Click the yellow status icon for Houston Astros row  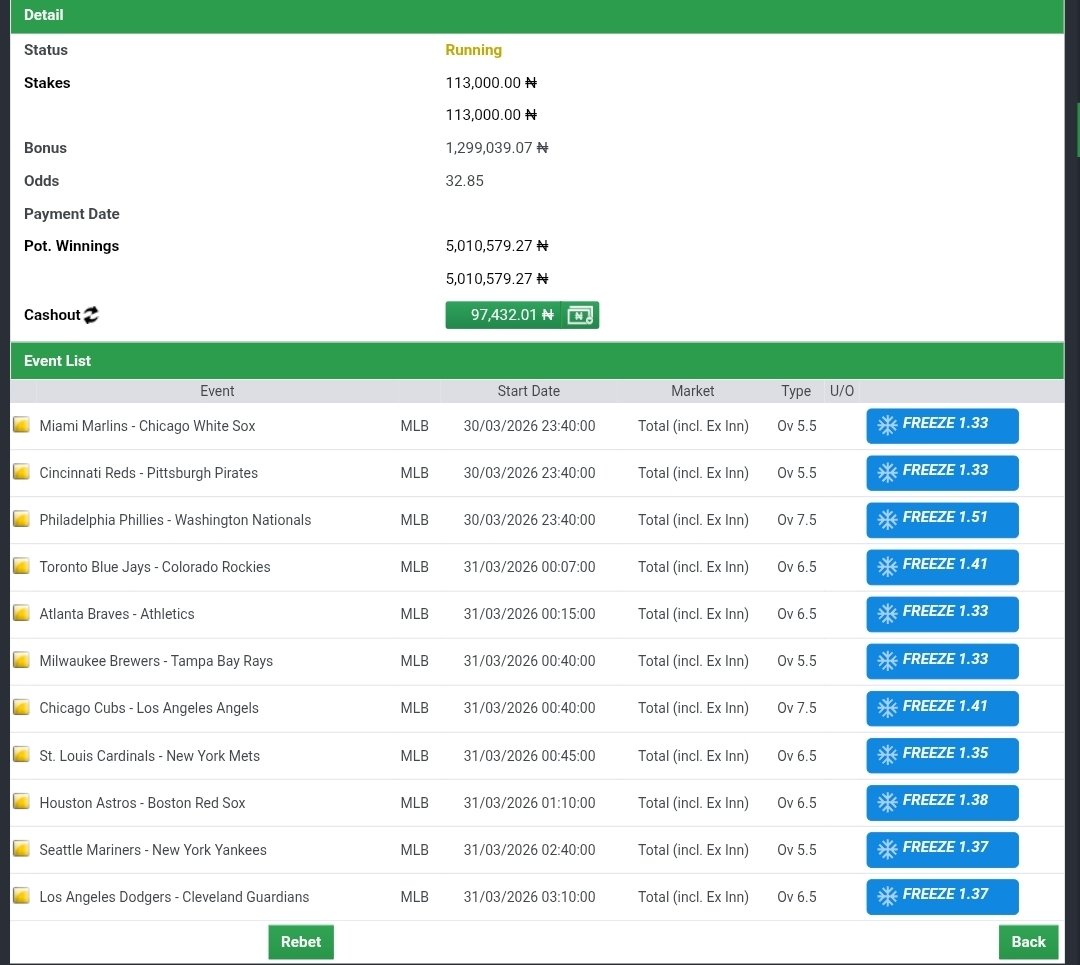(x=21, y=801)
